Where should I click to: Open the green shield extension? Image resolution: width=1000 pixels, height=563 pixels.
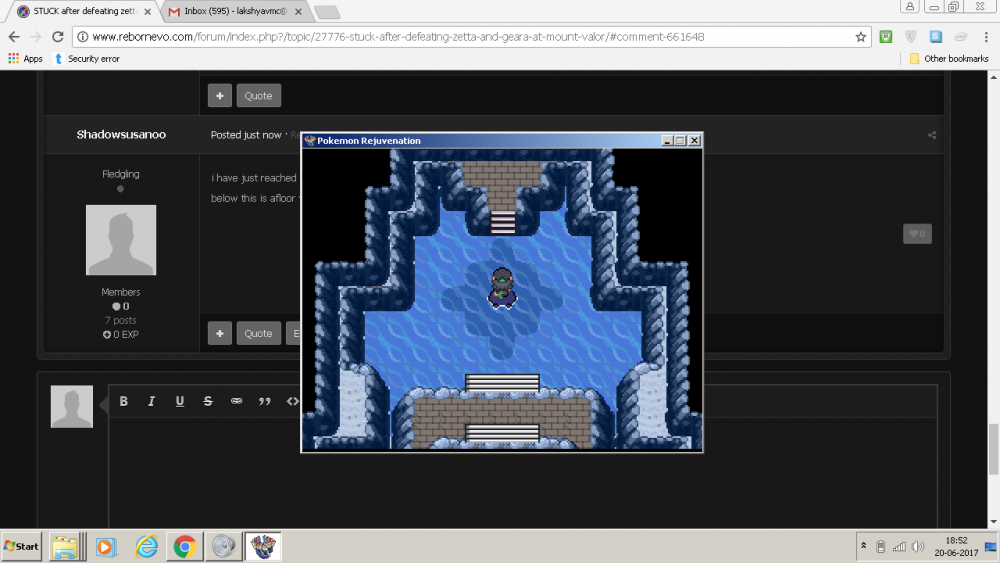[886, 37]
